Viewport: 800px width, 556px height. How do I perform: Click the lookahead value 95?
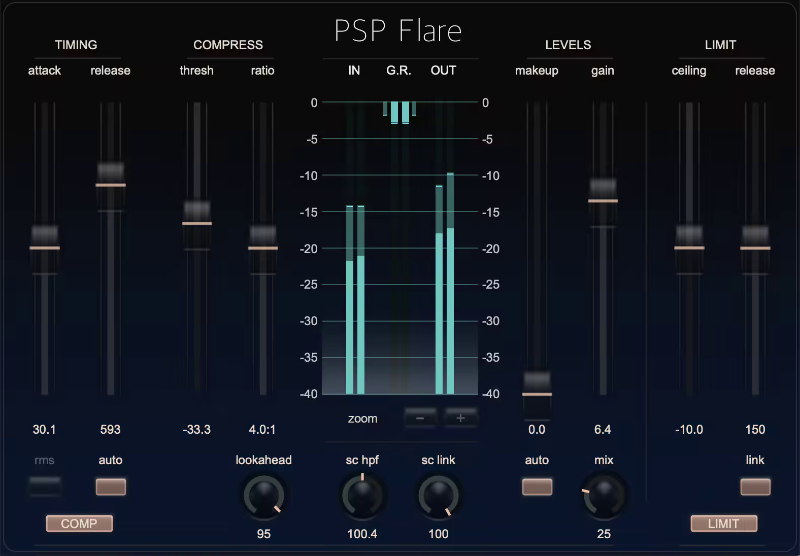(x=264, y=534)
